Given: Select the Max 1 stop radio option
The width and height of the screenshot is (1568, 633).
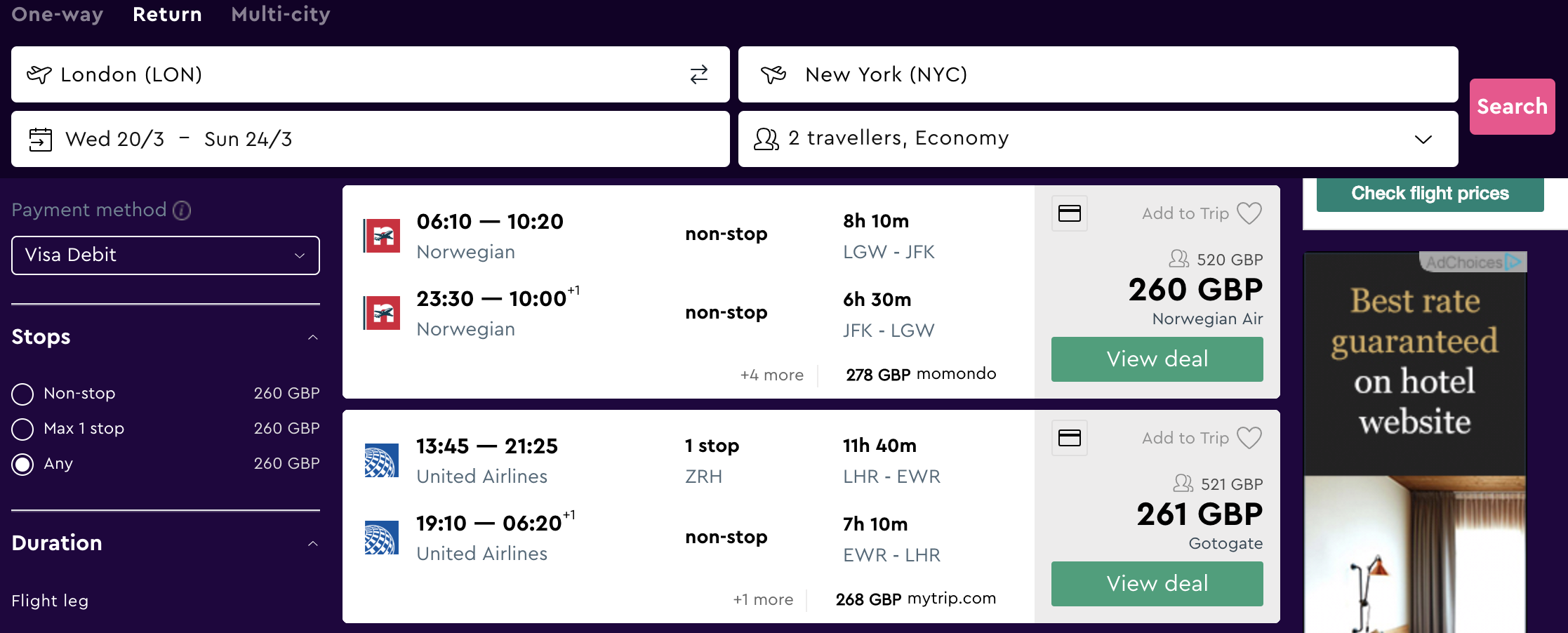Looking at the screenshot, I should (x=22, y=429).
